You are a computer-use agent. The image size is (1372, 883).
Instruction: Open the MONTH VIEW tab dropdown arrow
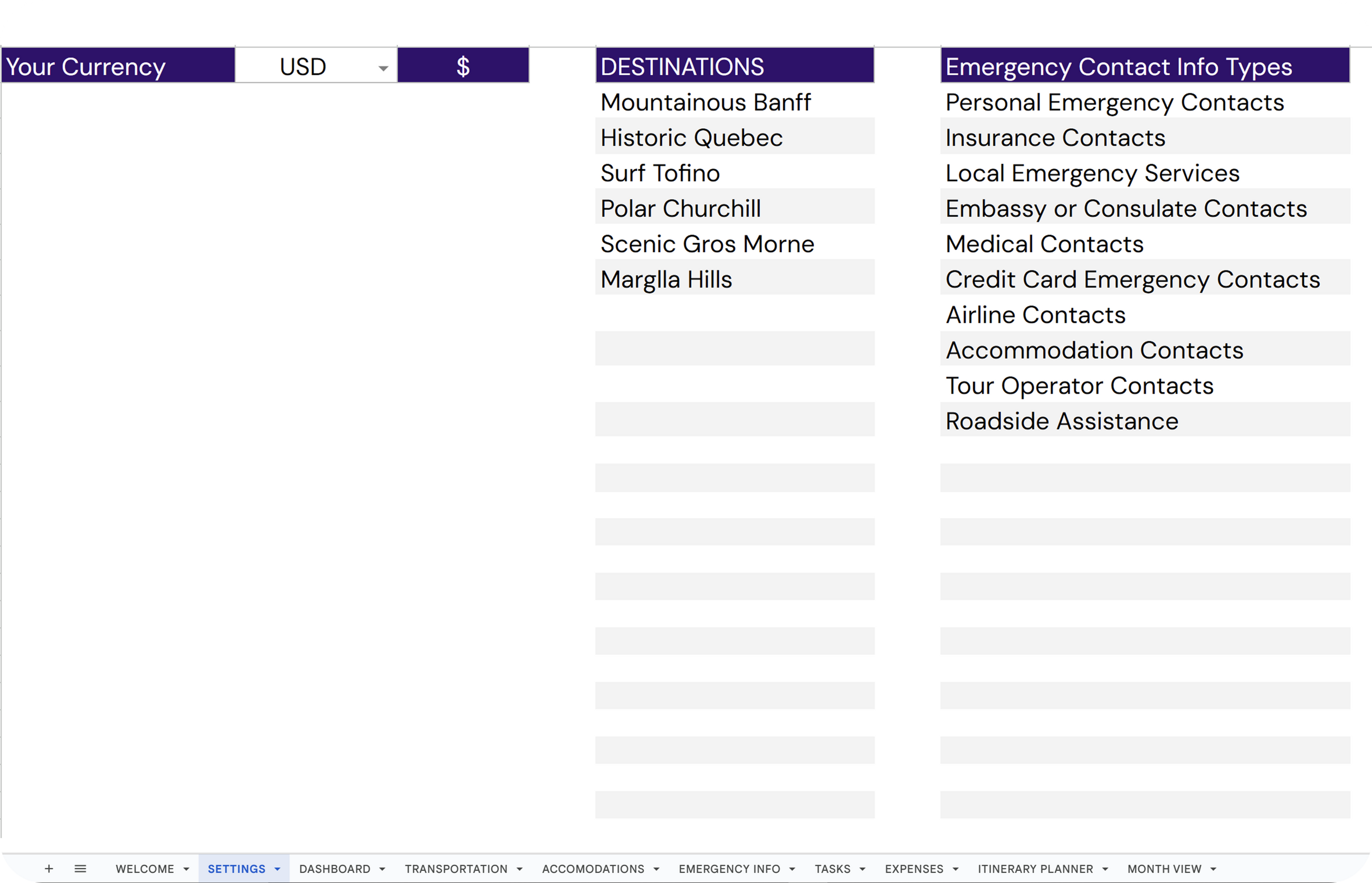(1214, 869)
